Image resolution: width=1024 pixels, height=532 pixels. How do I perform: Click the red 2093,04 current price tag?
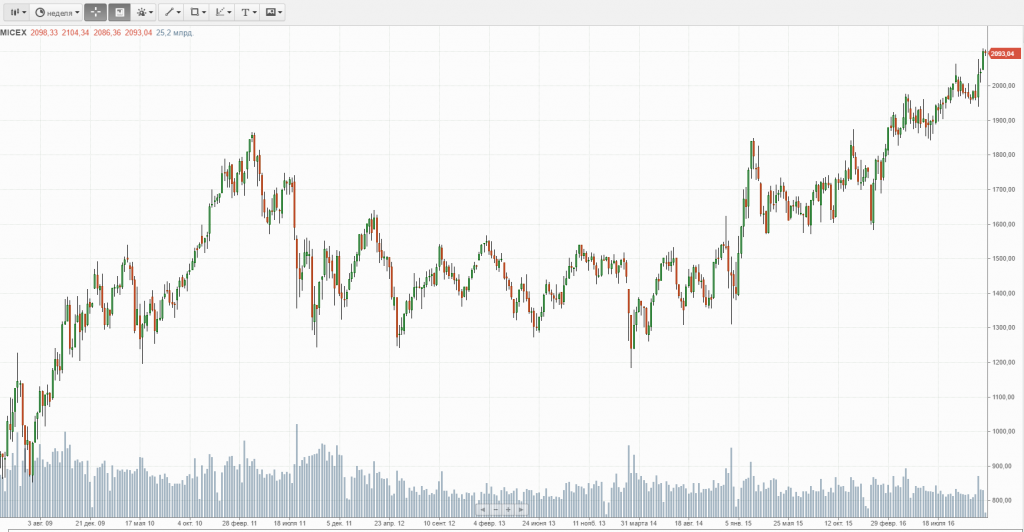tap(1003, 54)
